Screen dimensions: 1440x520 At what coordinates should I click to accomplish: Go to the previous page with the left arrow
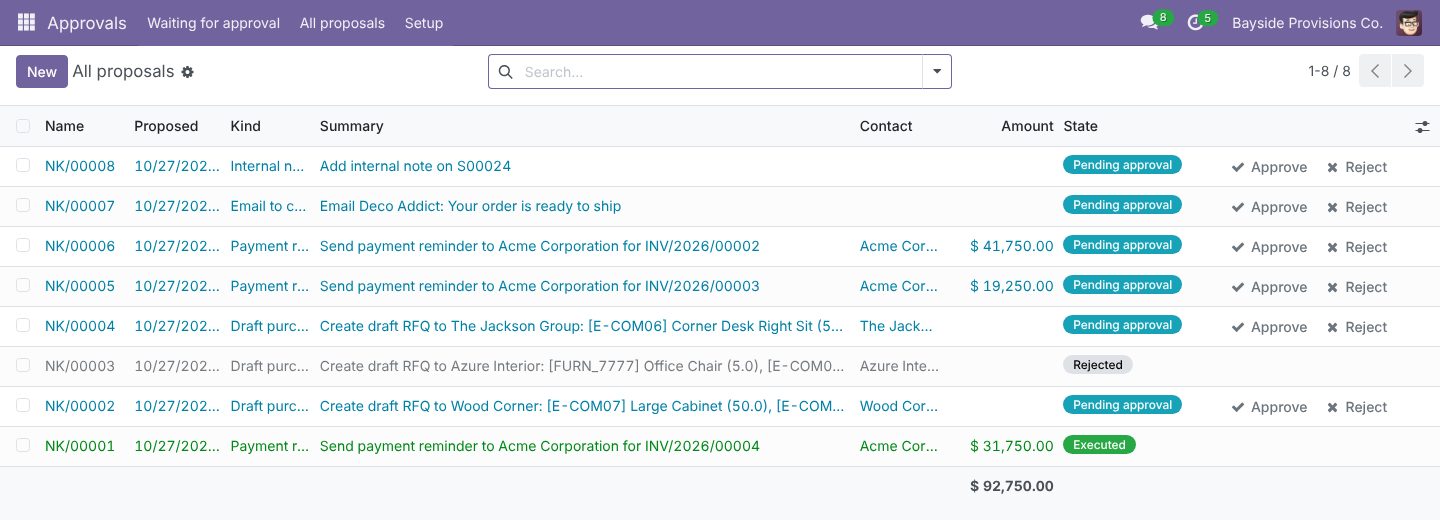point(1375,71)
